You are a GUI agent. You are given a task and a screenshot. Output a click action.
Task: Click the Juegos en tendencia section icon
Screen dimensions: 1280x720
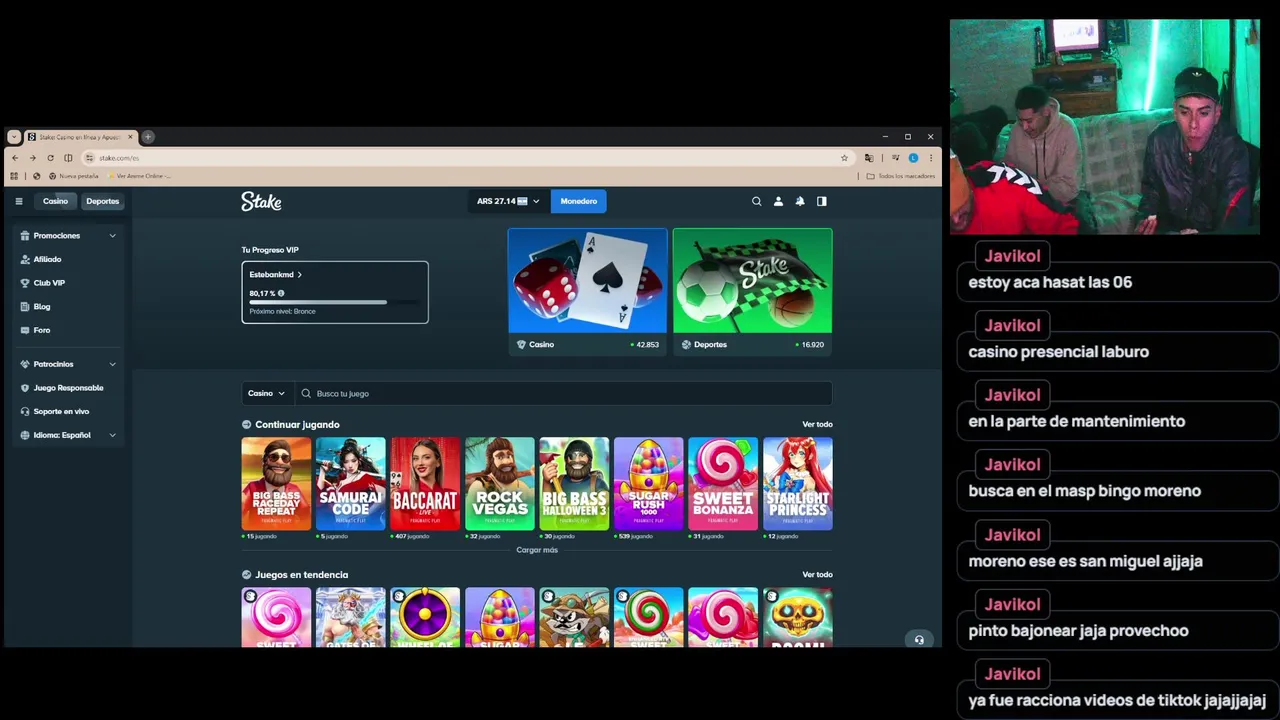(247, 575)
